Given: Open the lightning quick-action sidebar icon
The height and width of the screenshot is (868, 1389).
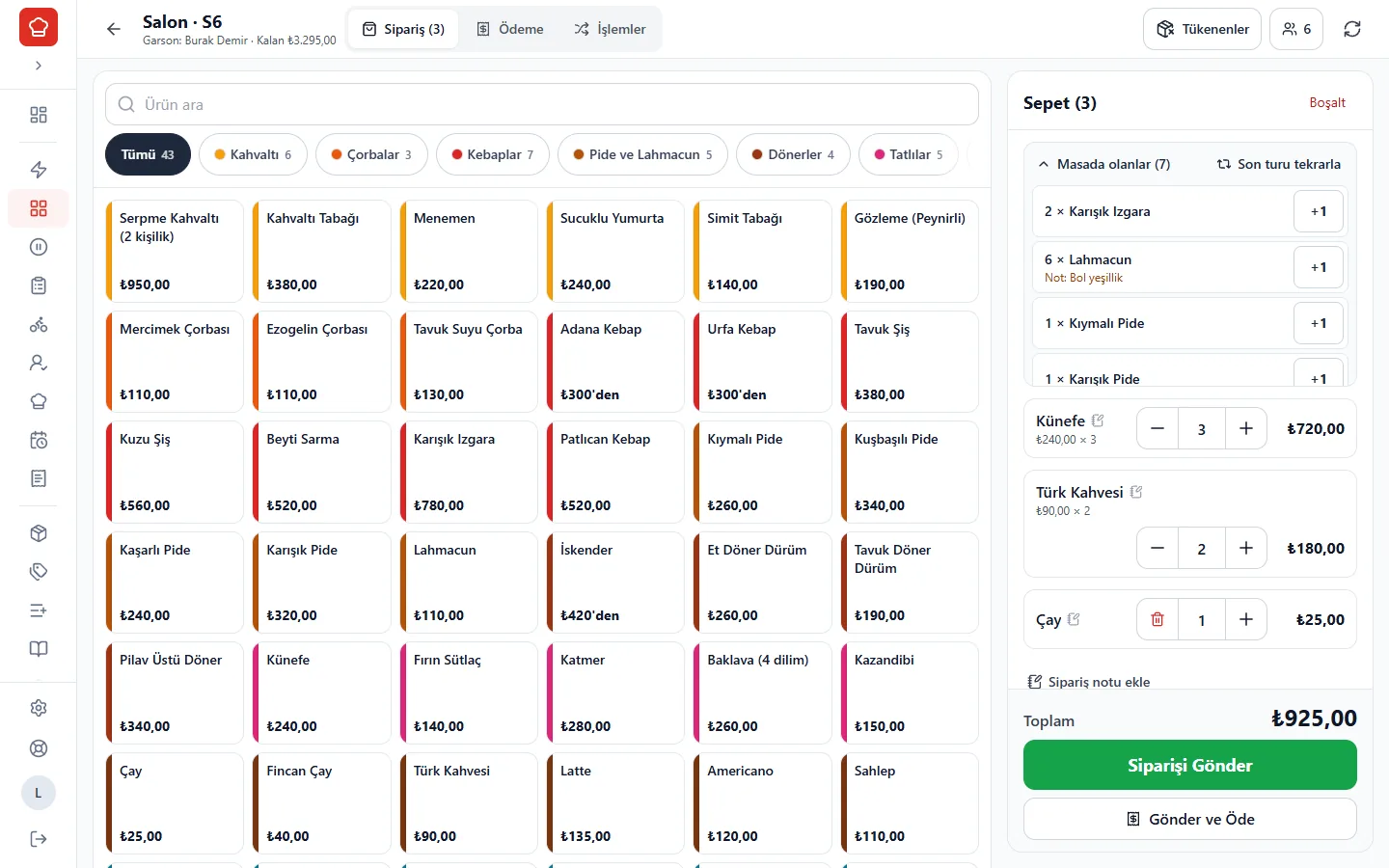Looking at the screenshot, I should [39, 170].
